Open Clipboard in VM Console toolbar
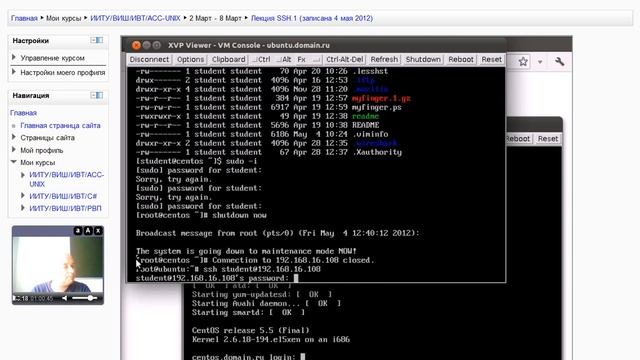Viewport: 640px width, 360px height. (x=228, y=60)
